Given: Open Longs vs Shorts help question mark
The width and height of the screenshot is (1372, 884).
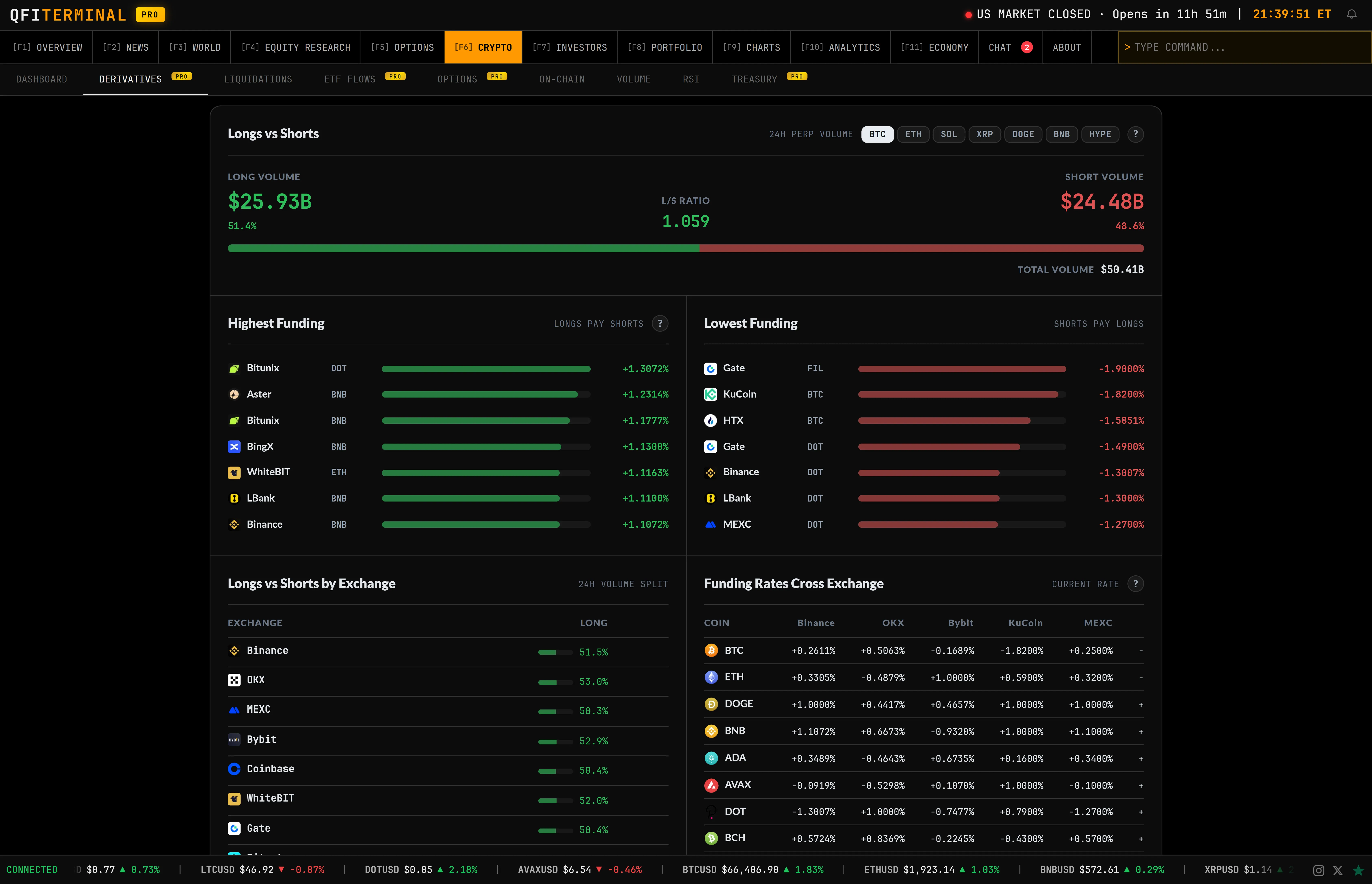Looking at the screenshot, I should pos(1135,134).
